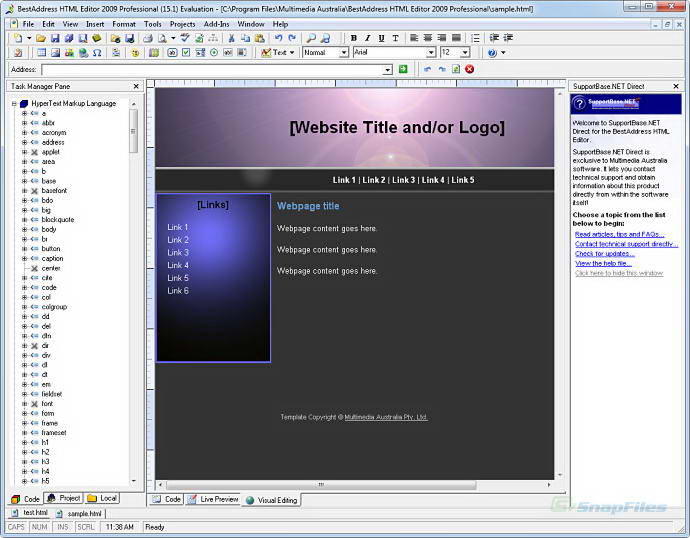Click the Refresh page icon on address bar

(x=456, y=69)
